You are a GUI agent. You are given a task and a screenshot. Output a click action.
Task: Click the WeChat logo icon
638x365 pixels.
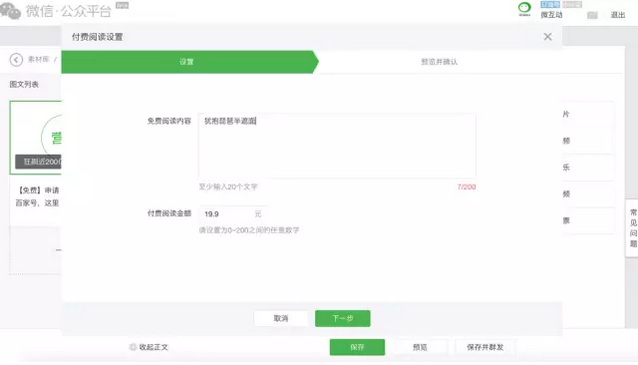(10, 11)
